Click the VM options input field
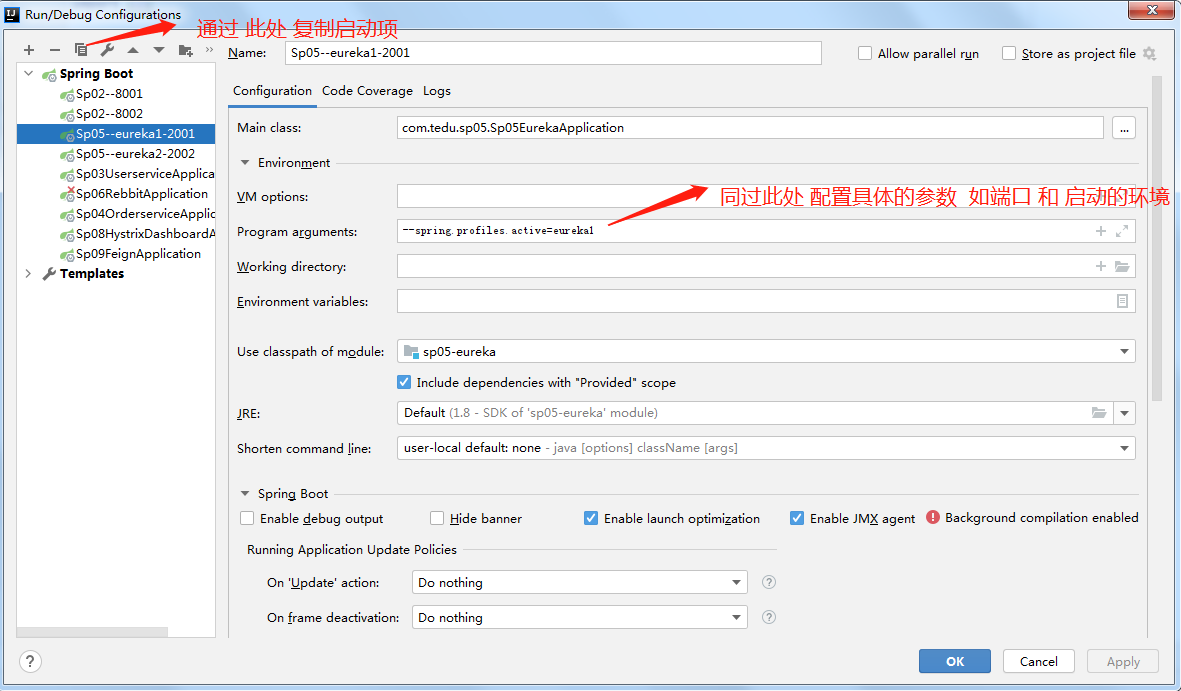Image resolution: width=1181 pixels, height=691 pixels. pyautogui.click(x=766, y=196)
